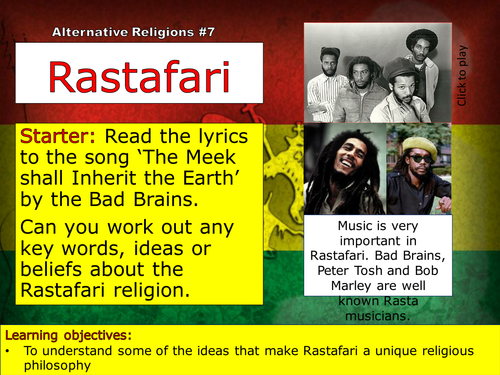Click the 'key words, ideas or' line

(115, 249)
